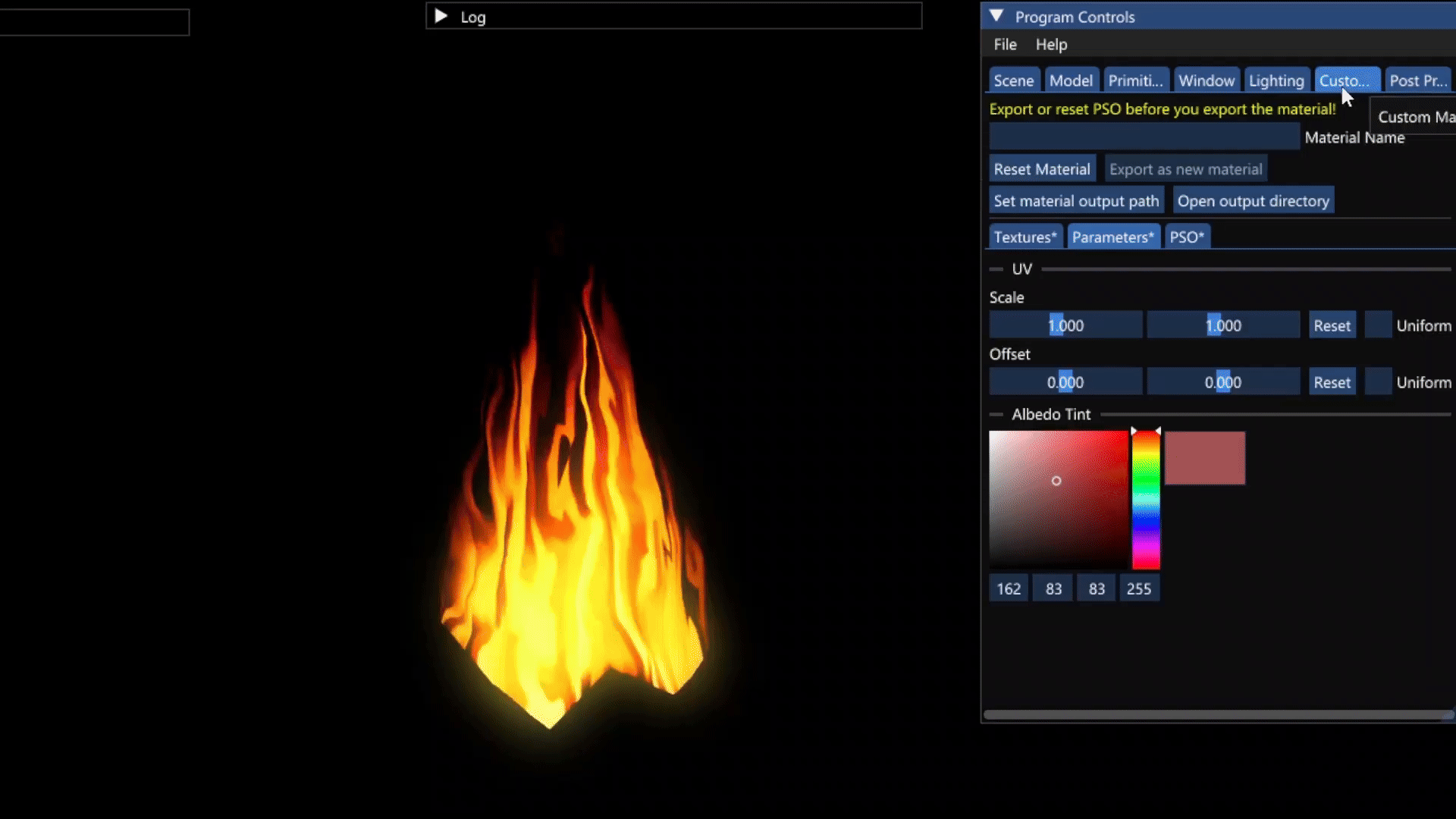
Task: Open the Help menu
Action: click(1051, 45)
